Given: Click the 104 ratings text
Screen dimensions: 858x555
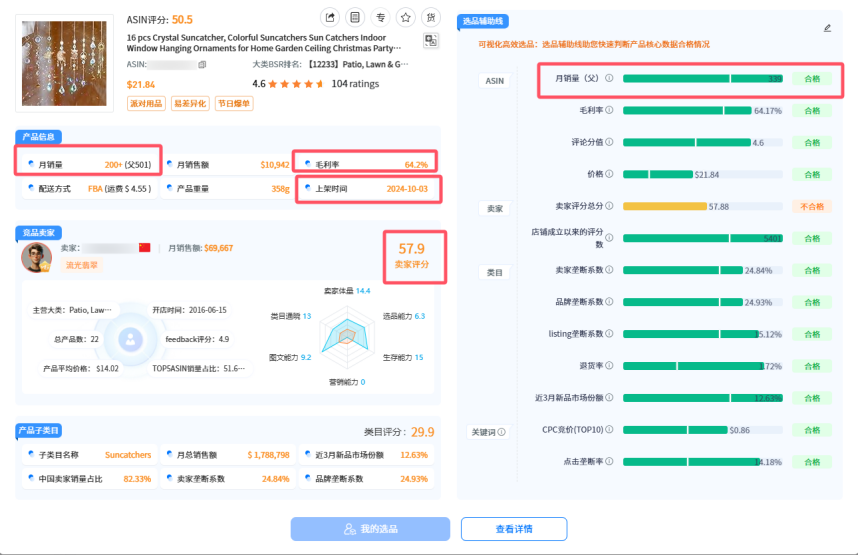Looking at the screenshot, I should pyautogui.click(x=355, y=84).
